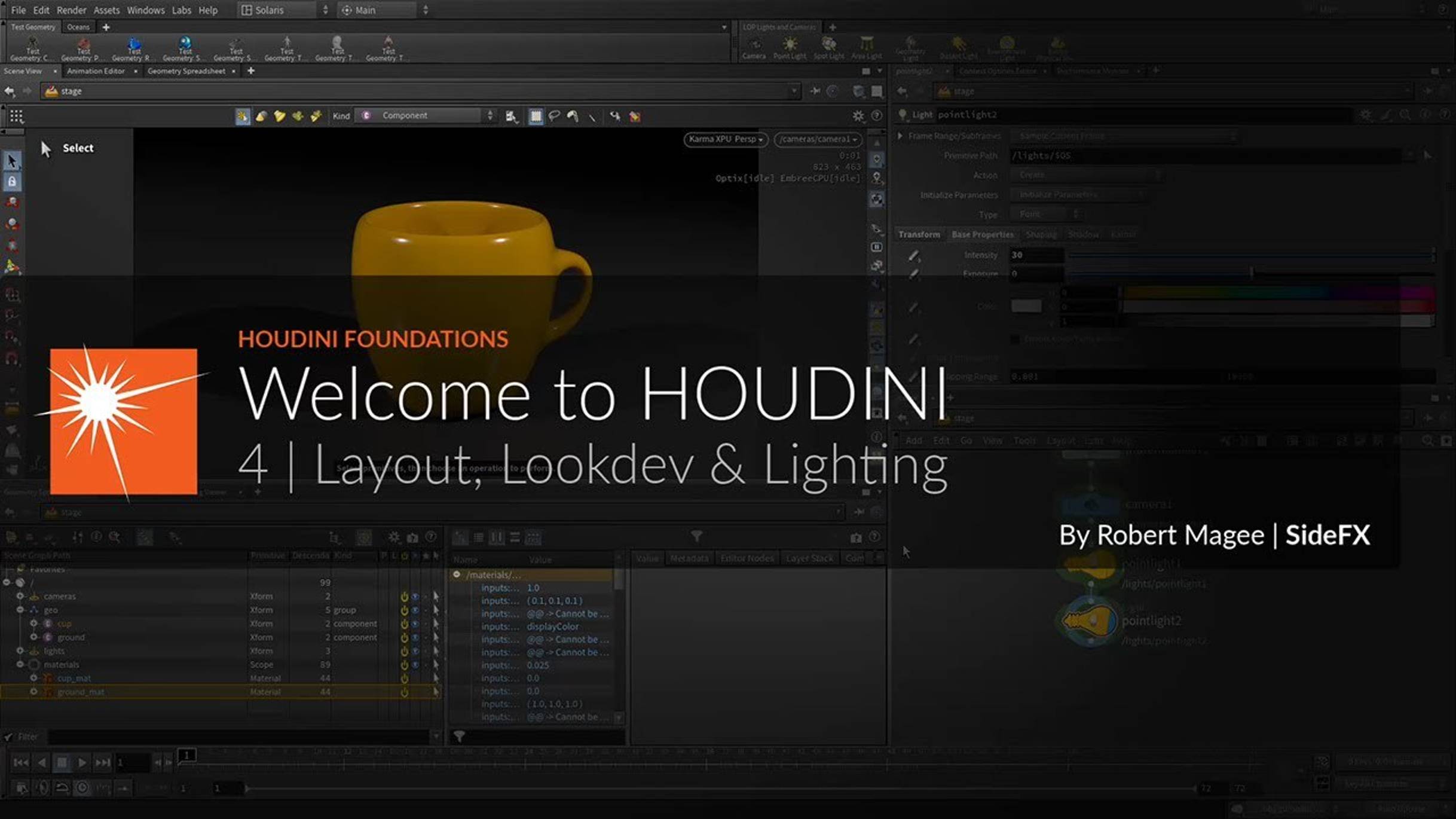Open the Solaris desktop dropdown

pyautogui.click(x=278, y=10)
